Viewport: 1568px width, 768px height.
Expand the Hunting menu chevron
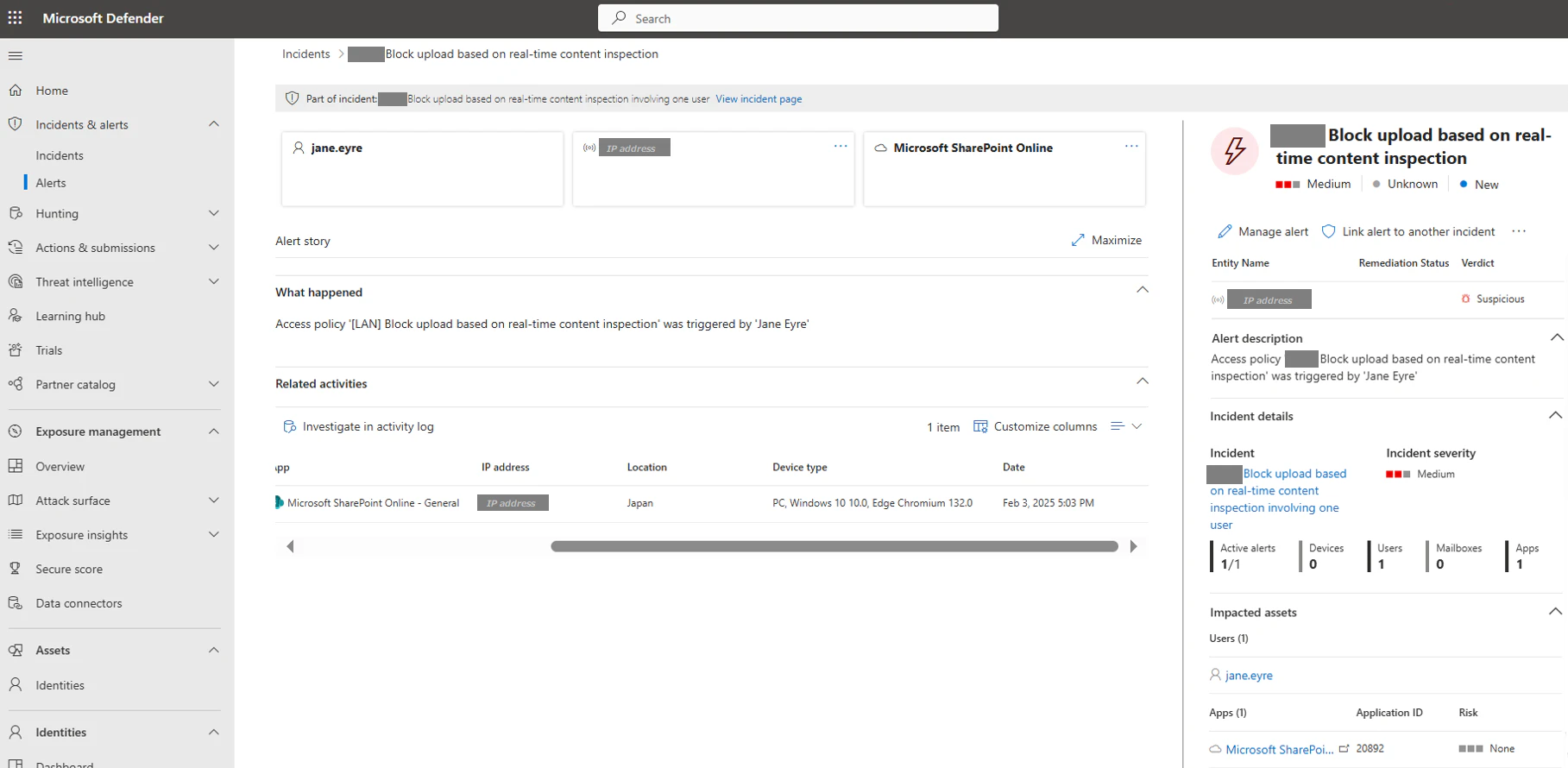[x=214, y=213]
